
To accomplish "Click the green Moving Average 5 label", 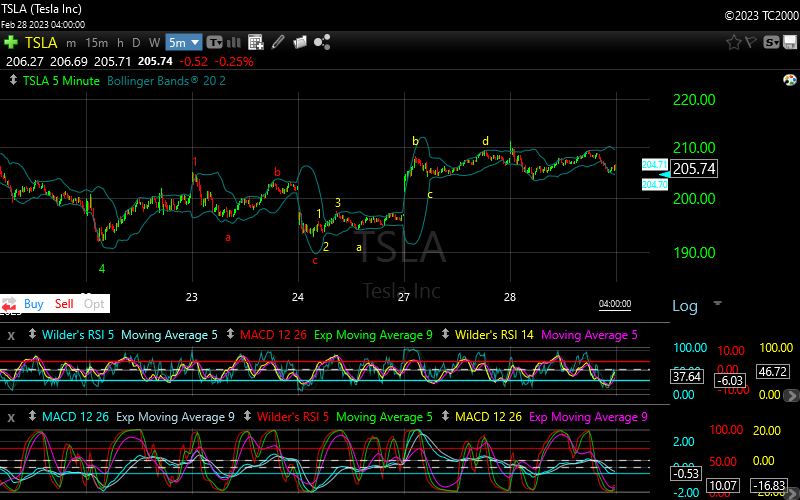I will tap(384, 417).
